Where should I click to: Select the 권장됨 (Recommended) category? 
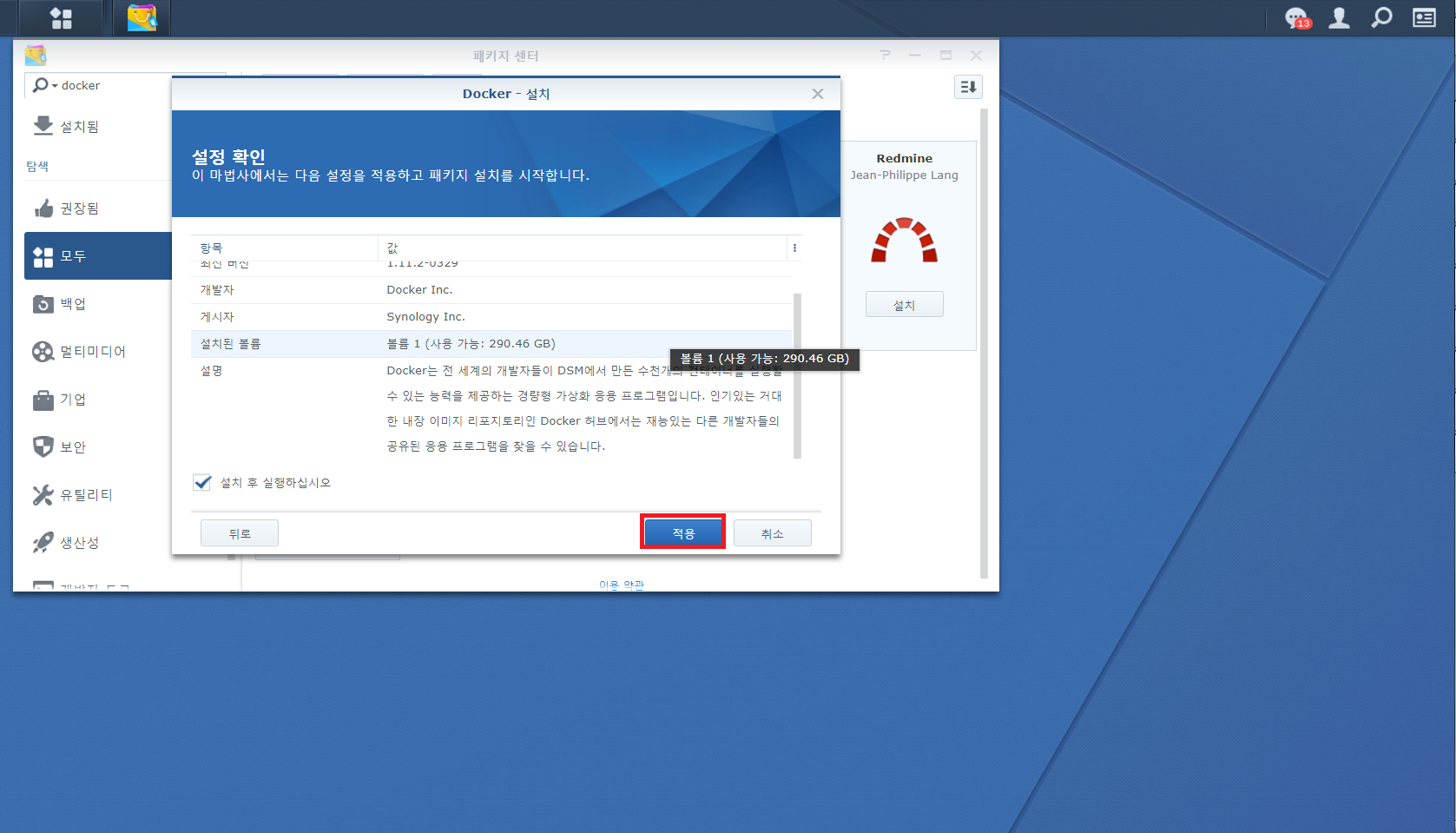tap(79, 208)
